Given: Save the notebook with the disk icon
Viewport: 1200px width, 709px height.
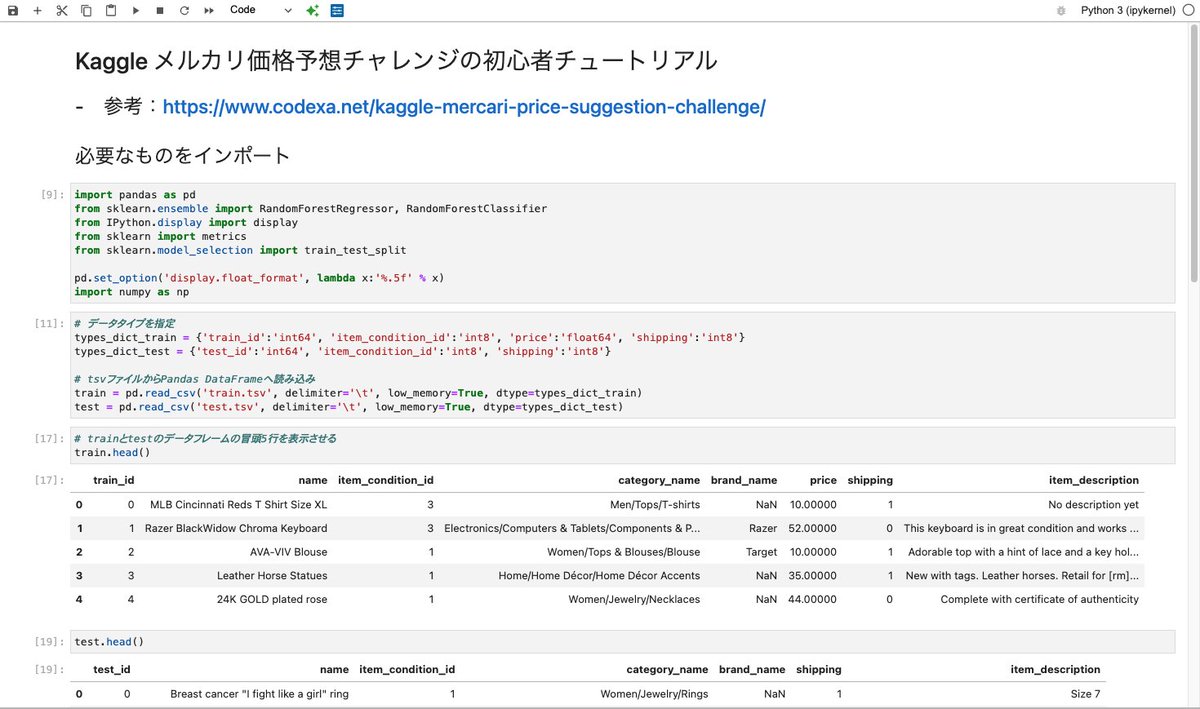Looking at the screenshot, I should tap(13, 10).
